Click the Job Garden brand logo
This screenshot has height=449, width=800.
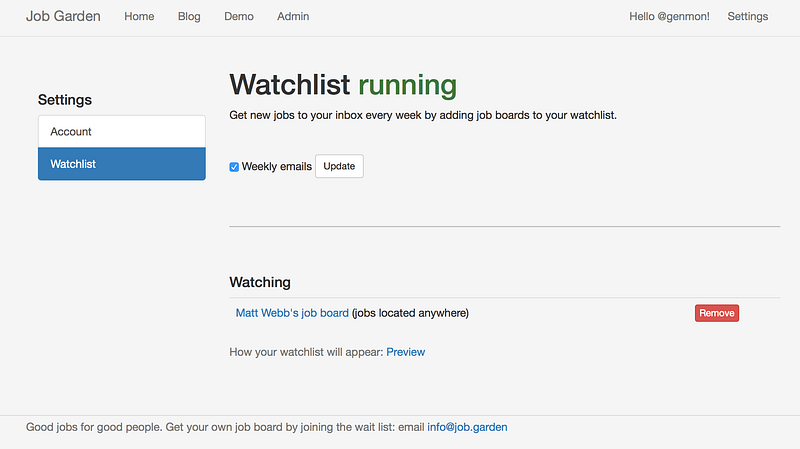[63, 17]
